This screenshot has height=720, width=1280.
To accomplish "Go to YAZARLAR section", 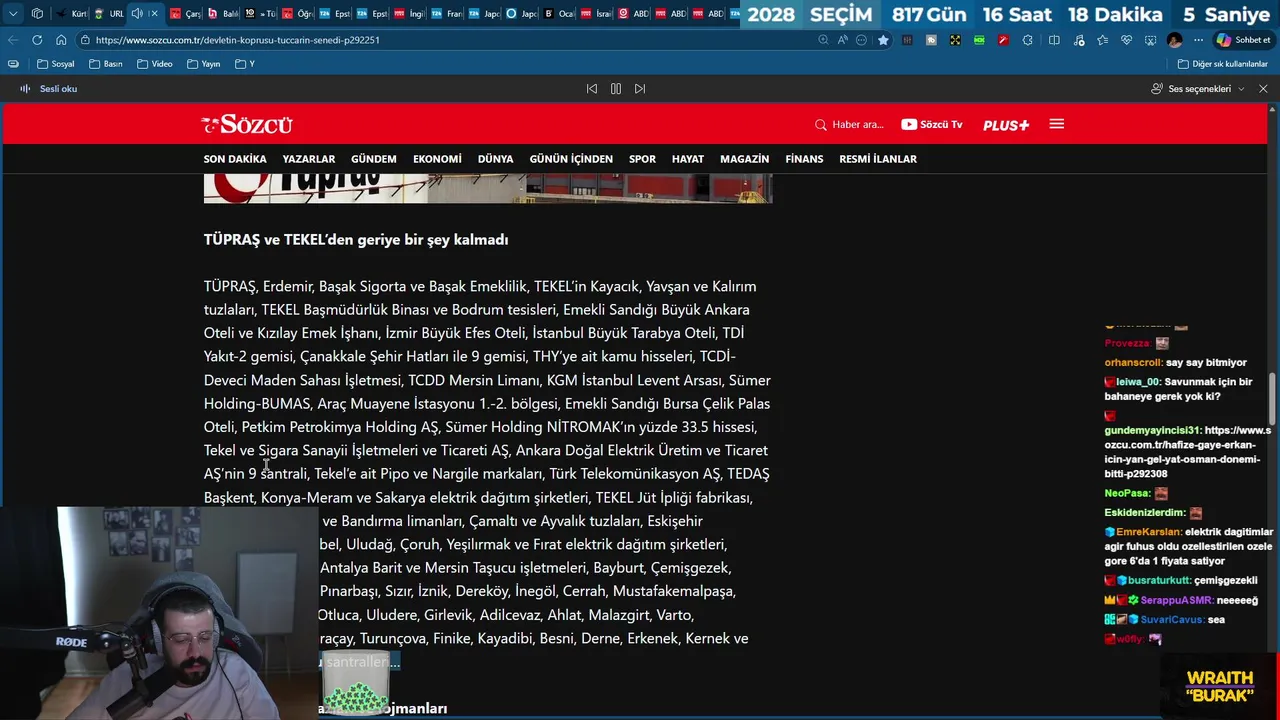I will 309,159.
